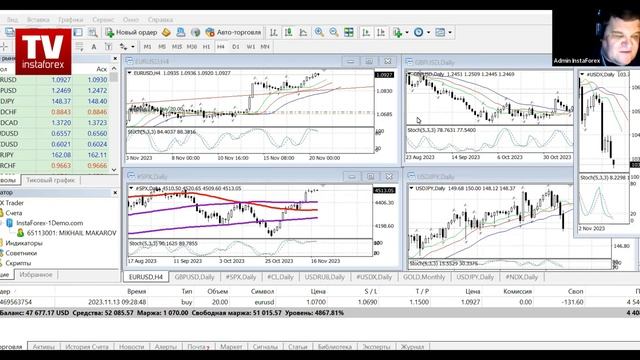Click the blue person icon beside MetaEditor

(x=180, y=32)
